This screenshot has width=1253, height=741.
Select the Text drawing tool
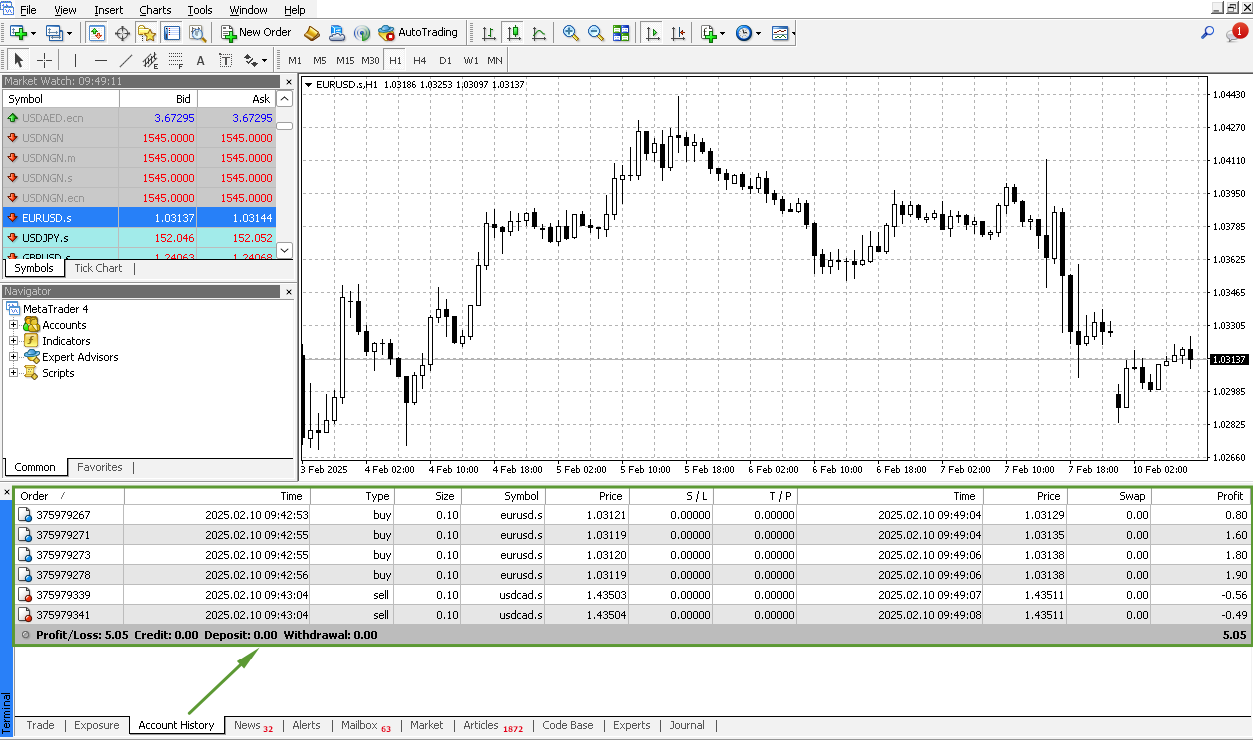coord(201,60)
